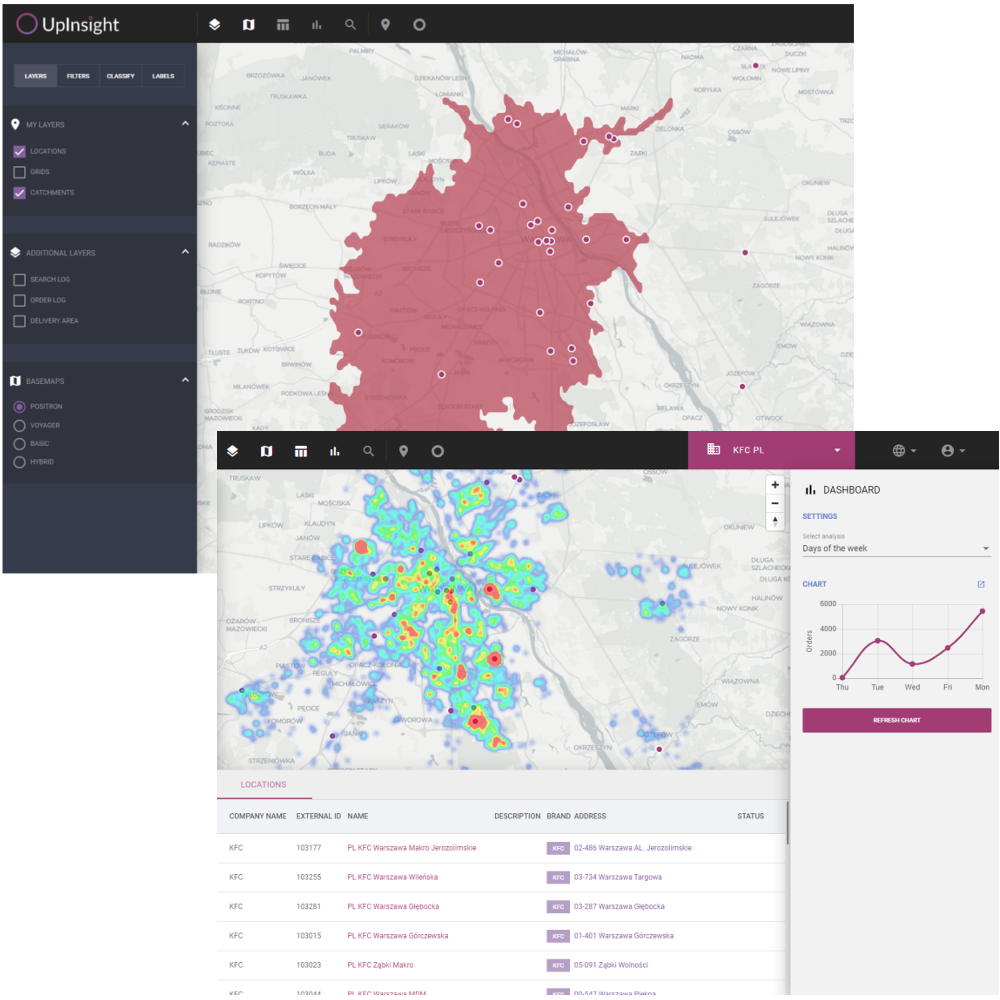Click KFC brand badge in Górczewska row
The height and width of the screenshot is (1000, 1000).
(x=558, y=936)
